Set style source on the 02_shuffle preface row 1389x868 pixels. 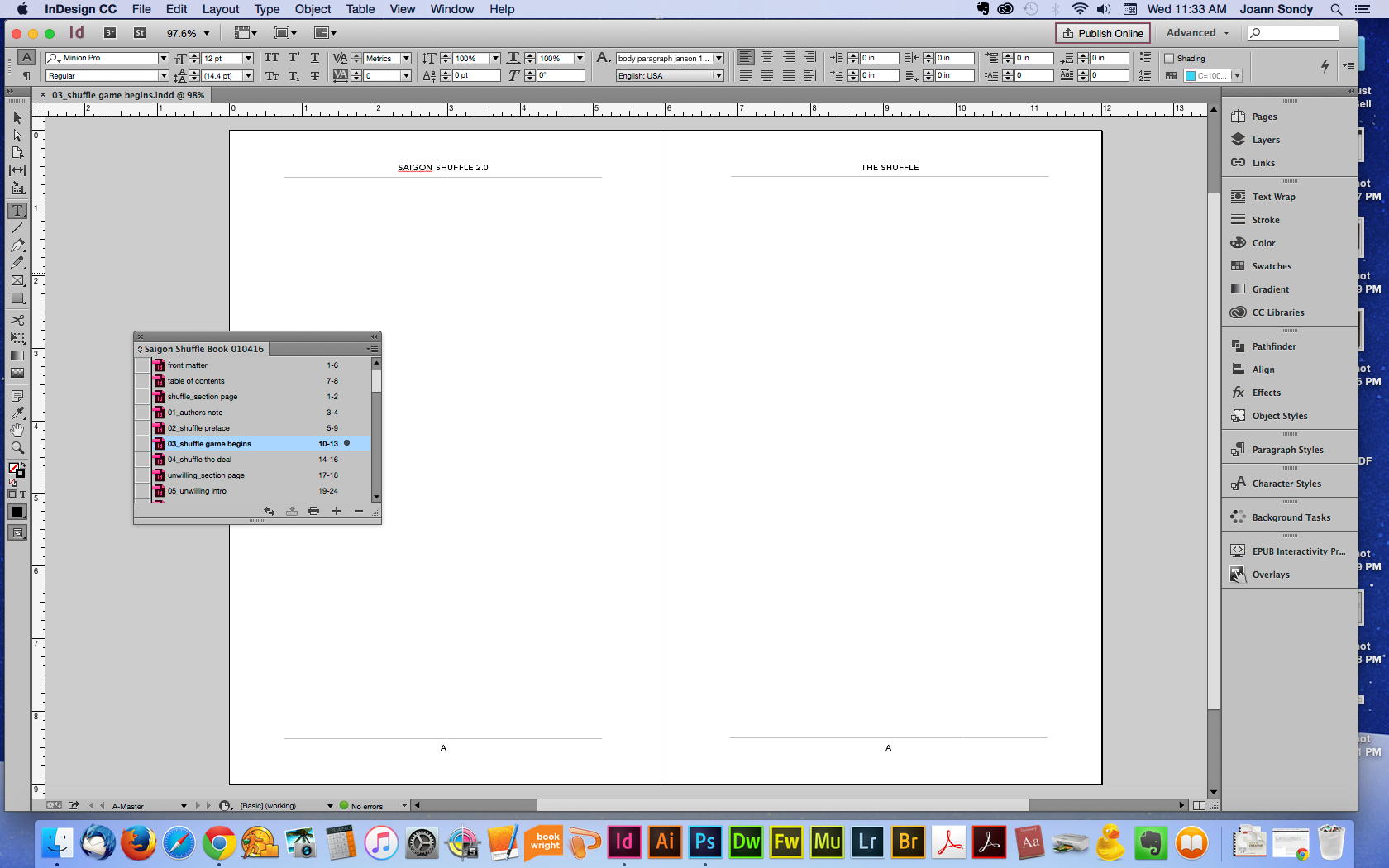point(142,428)
